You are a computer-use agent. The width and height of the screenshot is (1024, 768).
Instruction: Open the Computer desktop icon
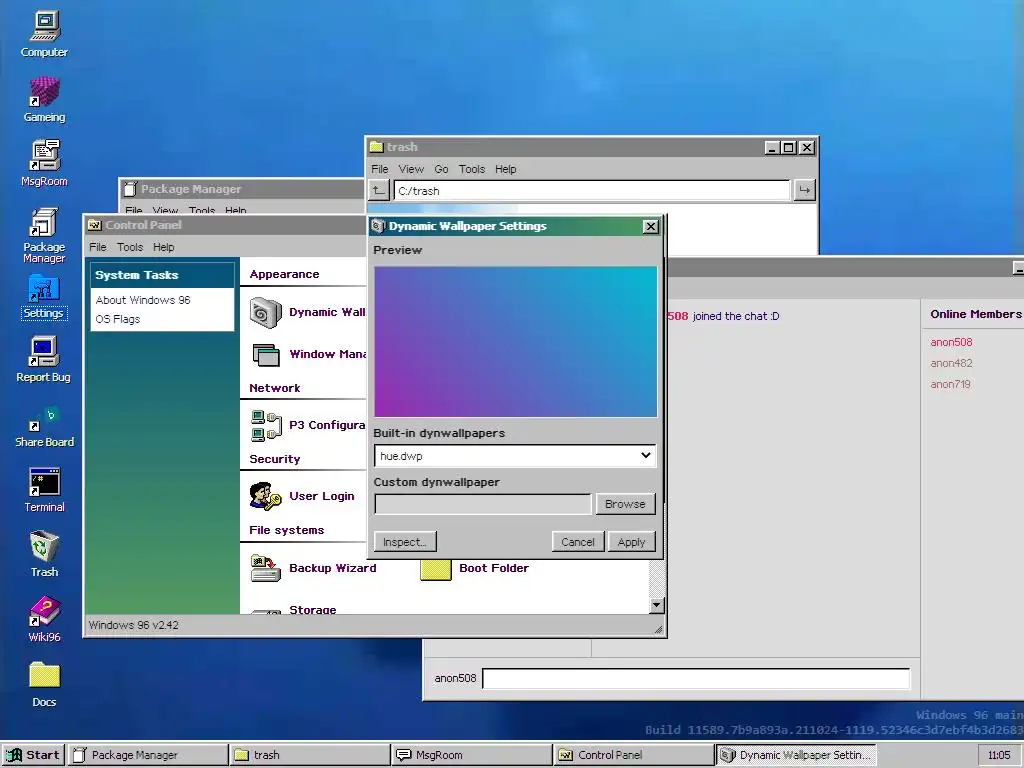[44, 34]
